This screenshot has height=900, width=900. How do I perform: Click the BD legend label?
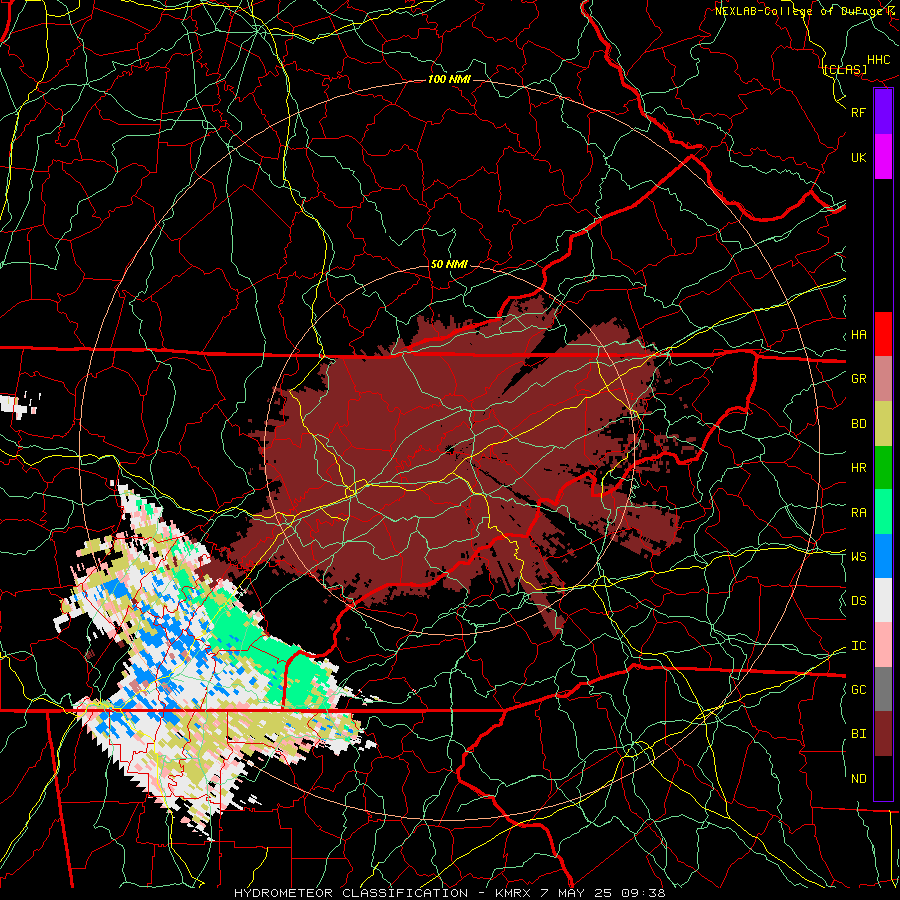[x=858, y=424]
